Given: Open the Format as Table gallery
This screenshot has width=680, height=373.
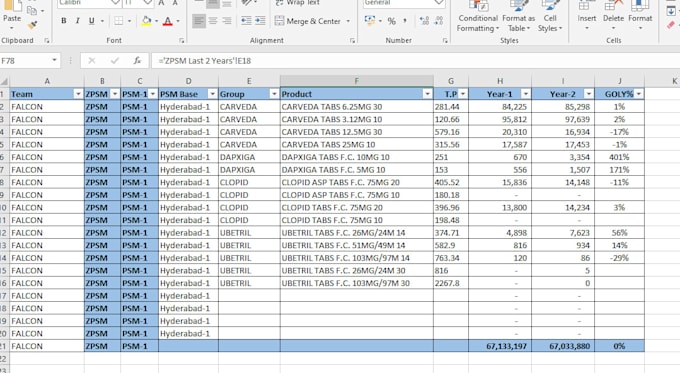Looking at the screenshot, I should (x=519, y=16).
